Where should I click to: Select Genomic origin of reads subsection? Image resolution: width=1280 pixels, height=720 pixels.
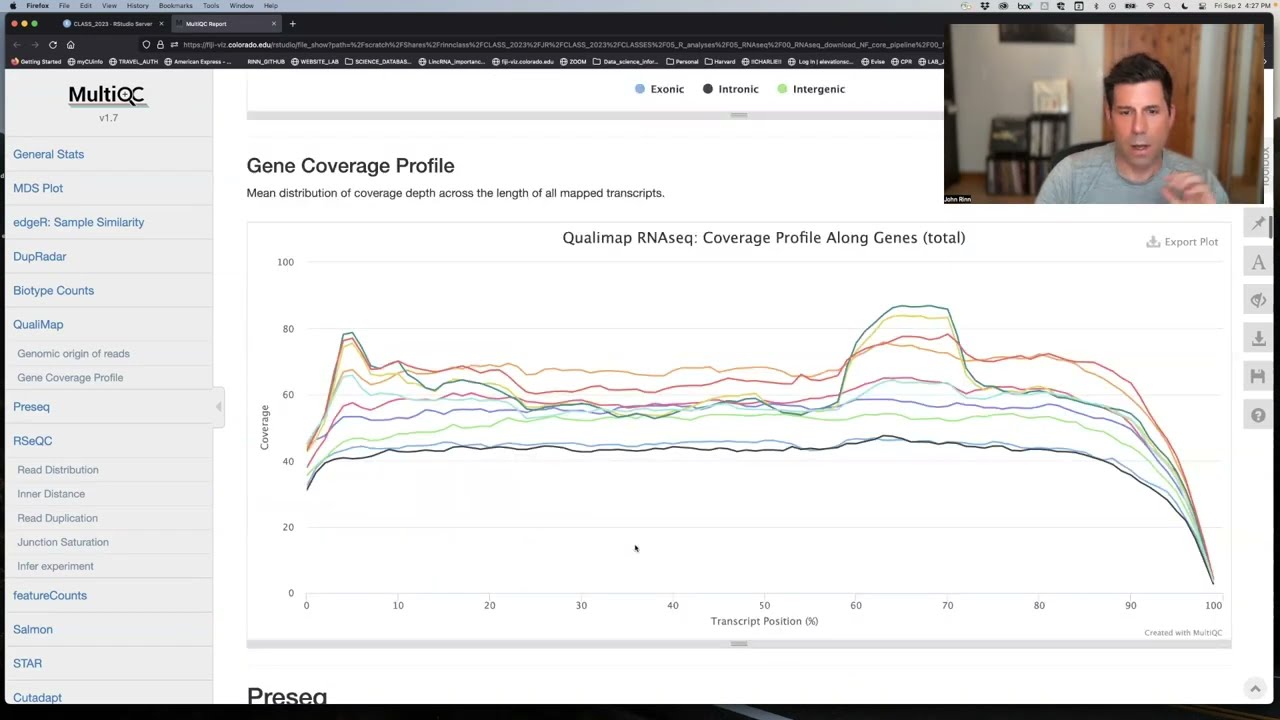pos(73,353)
